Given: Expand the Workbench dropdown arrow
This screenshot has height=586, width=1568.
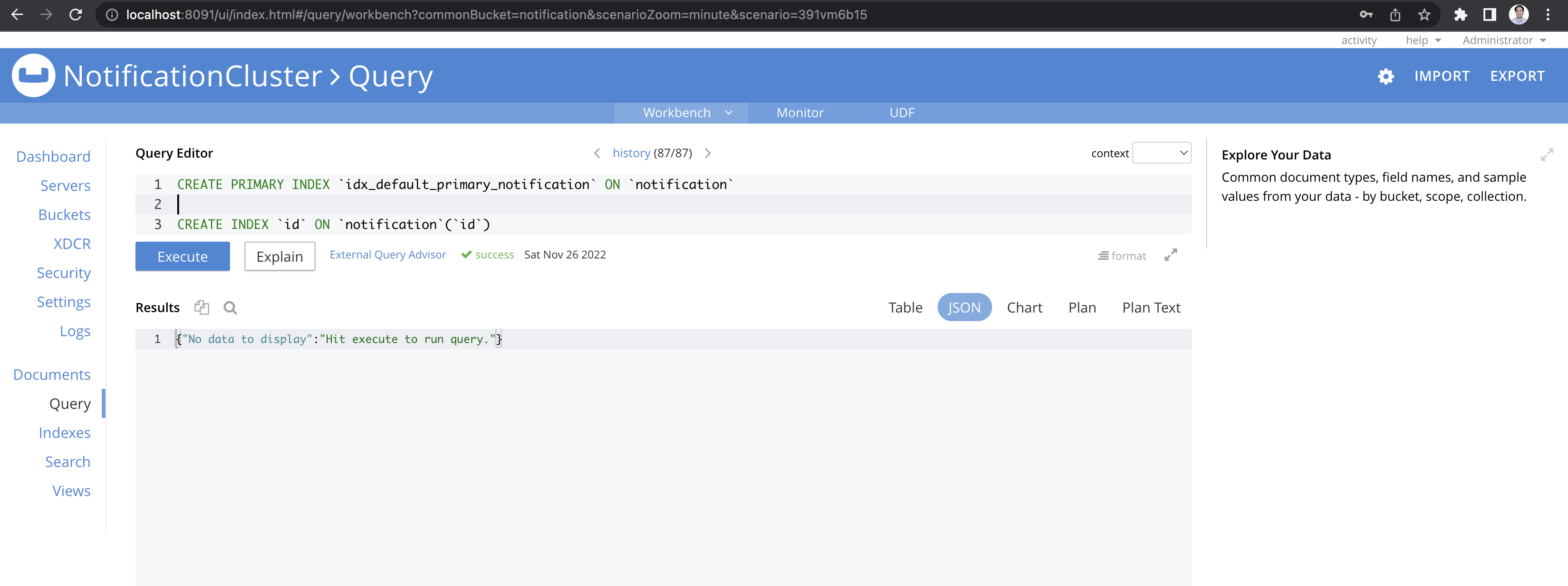Looking at the screenshot, I should (x=729, y=113).
